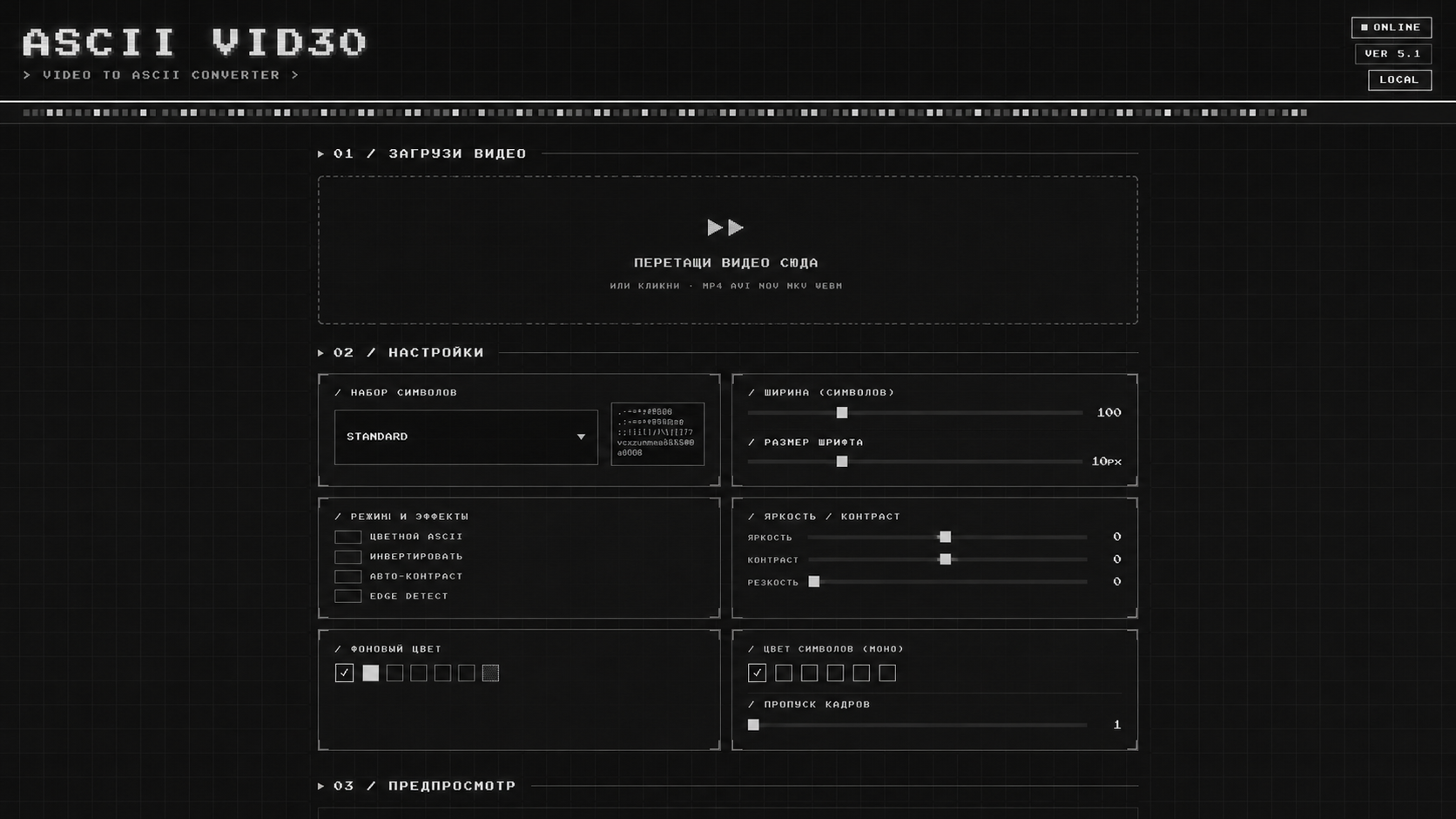
Task: Click the VER 5.1 badge
Action: pyautogui.click(x=1393, y=54)
